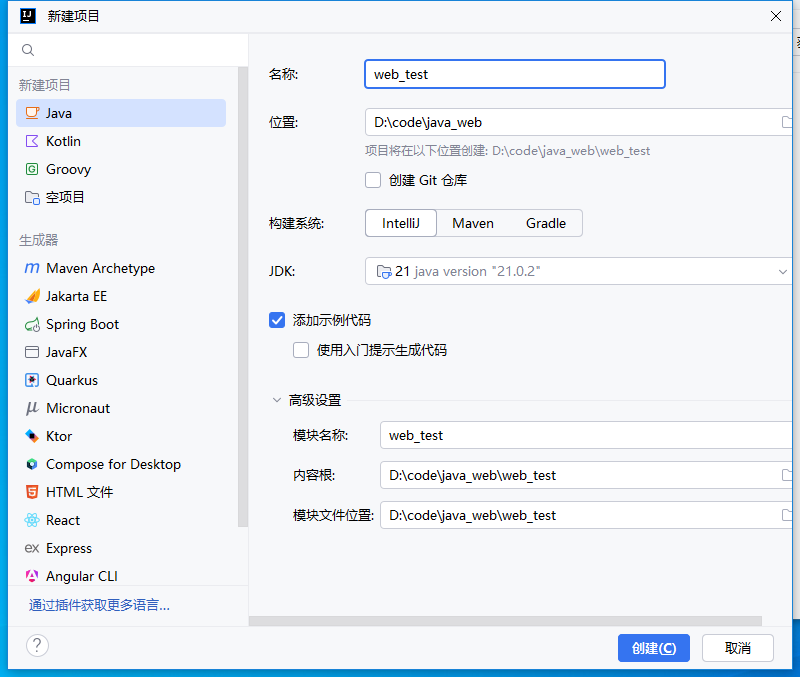Switch build system to Gradle

point(546,223)
